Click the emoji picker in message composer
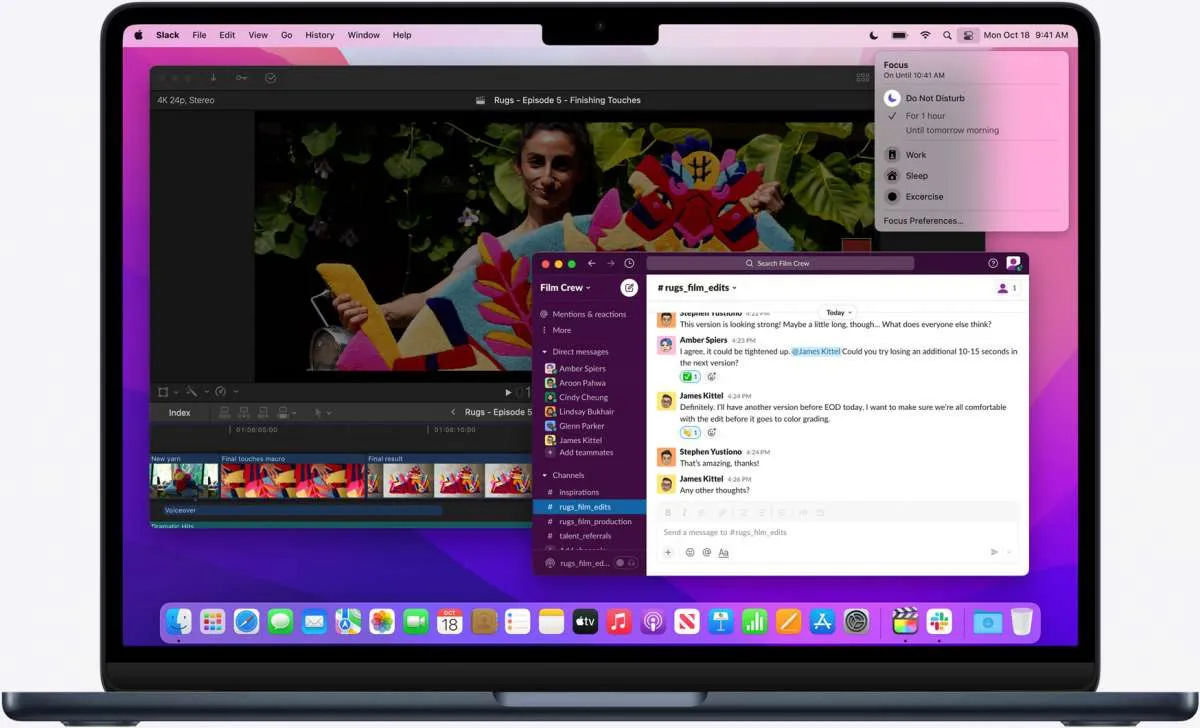 pos(690,552)
